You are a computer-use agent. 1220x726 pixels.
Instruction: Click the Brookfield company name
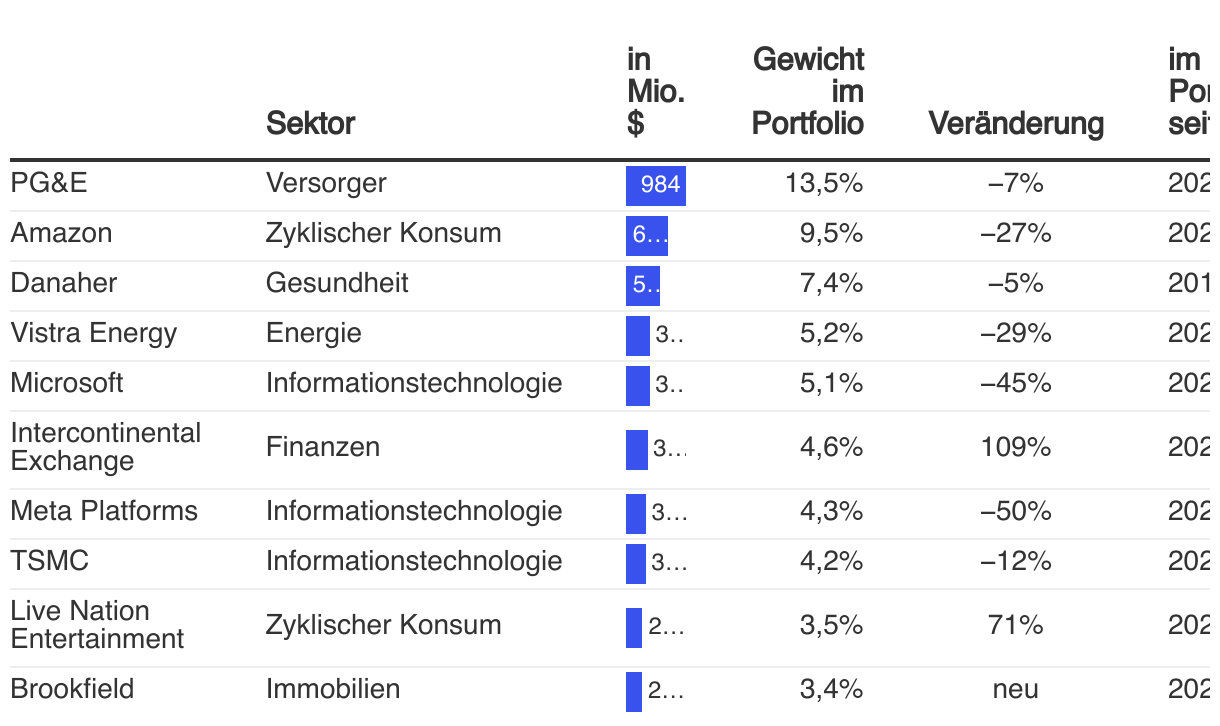72,690
